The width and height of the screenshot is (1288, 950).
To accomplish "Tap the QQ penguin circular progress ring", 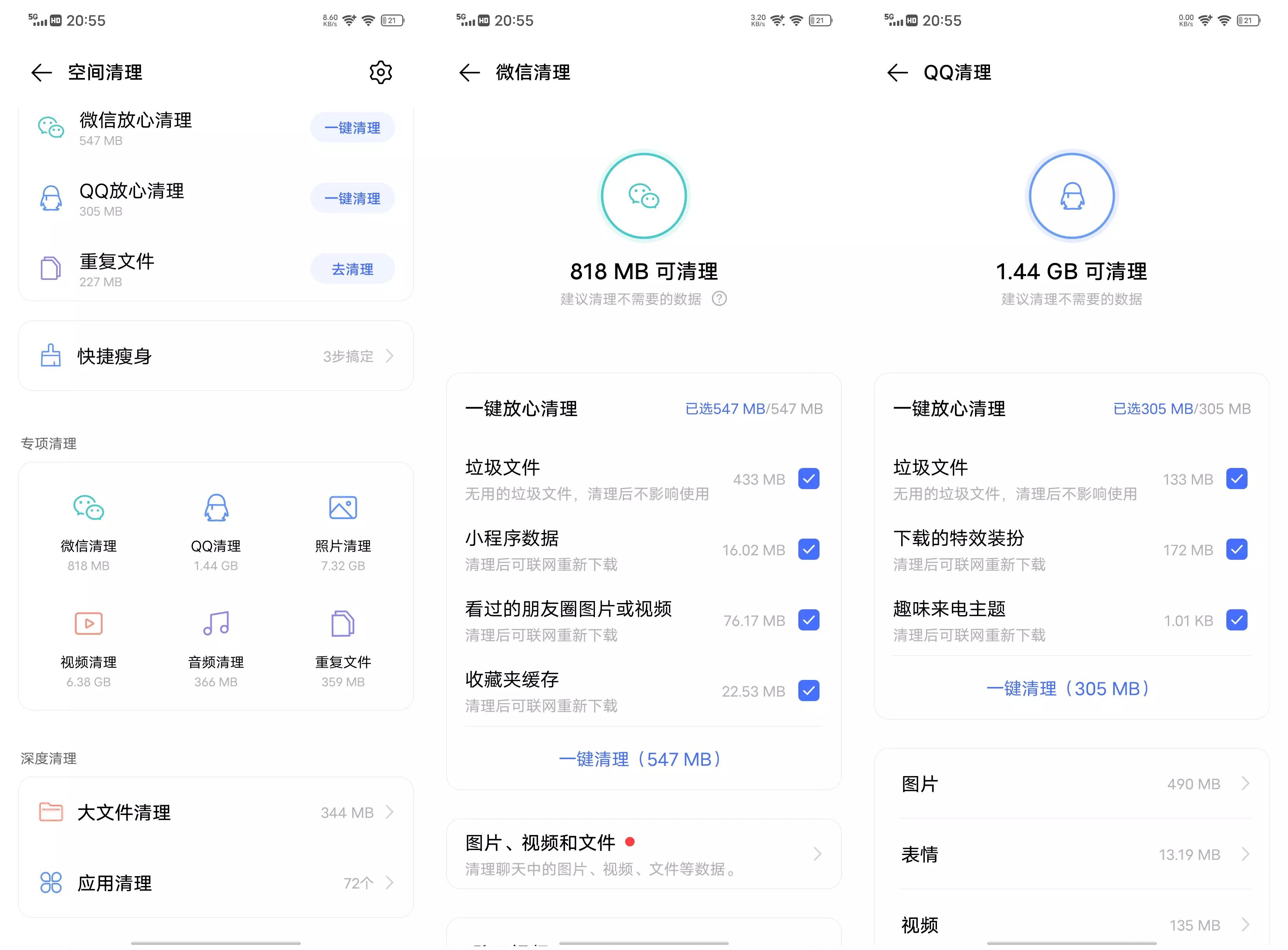I will (1072, 196).
